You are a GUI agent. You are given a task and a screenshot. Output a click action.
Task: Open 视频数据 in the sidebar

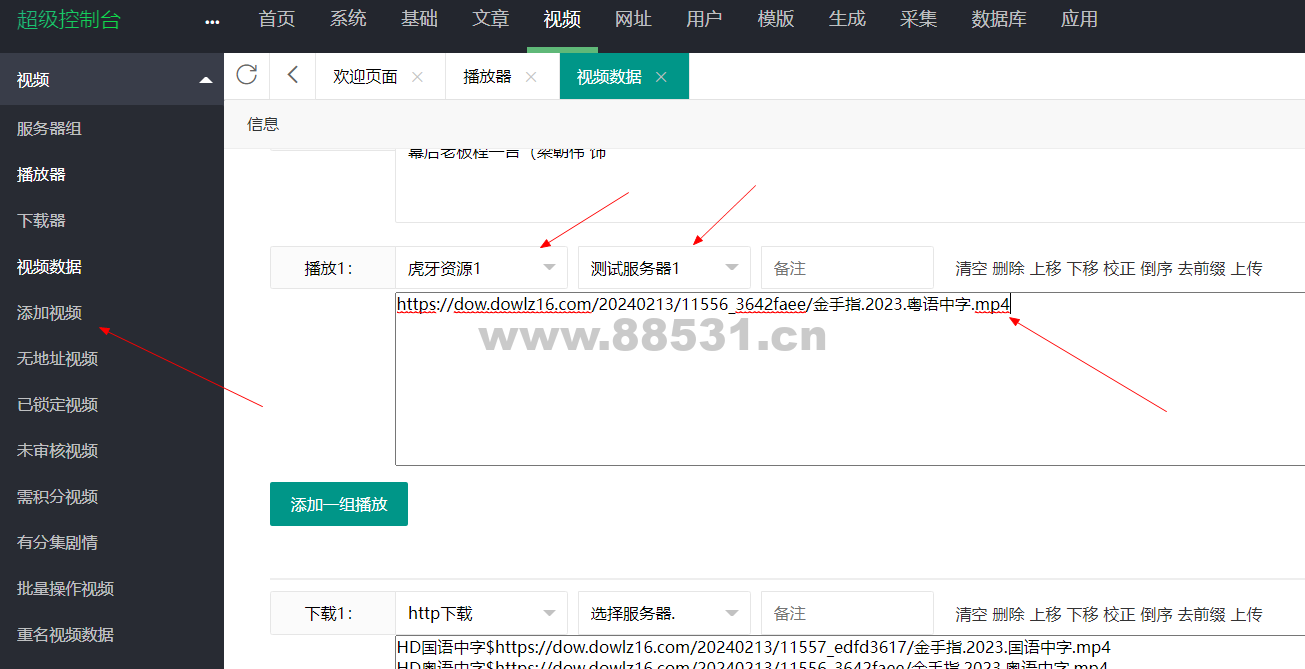tap(49, 267)
